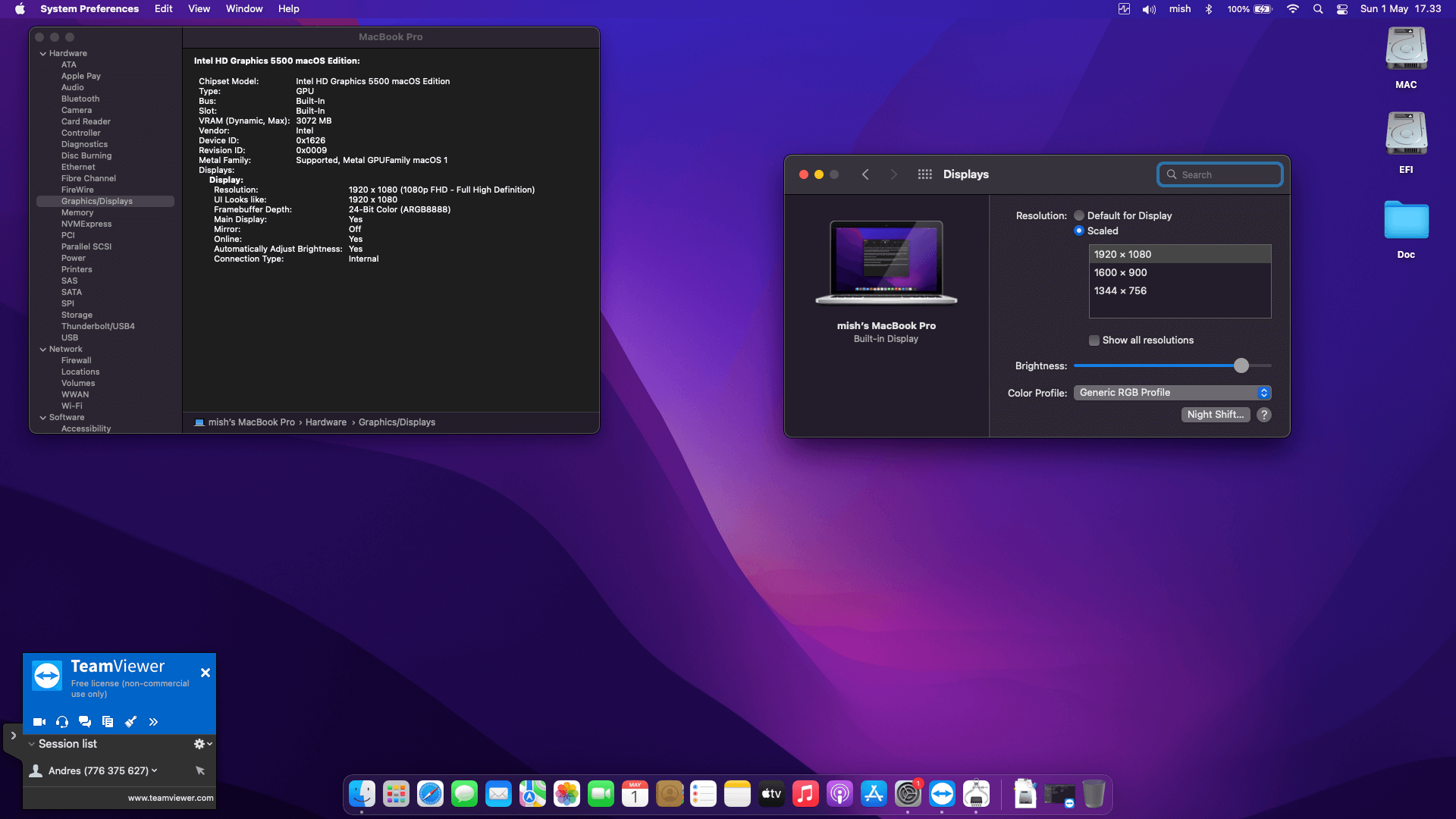Click the remote control cursor icon for Andres
Viewport: 1456px width, 819px height.
[200, 770]
